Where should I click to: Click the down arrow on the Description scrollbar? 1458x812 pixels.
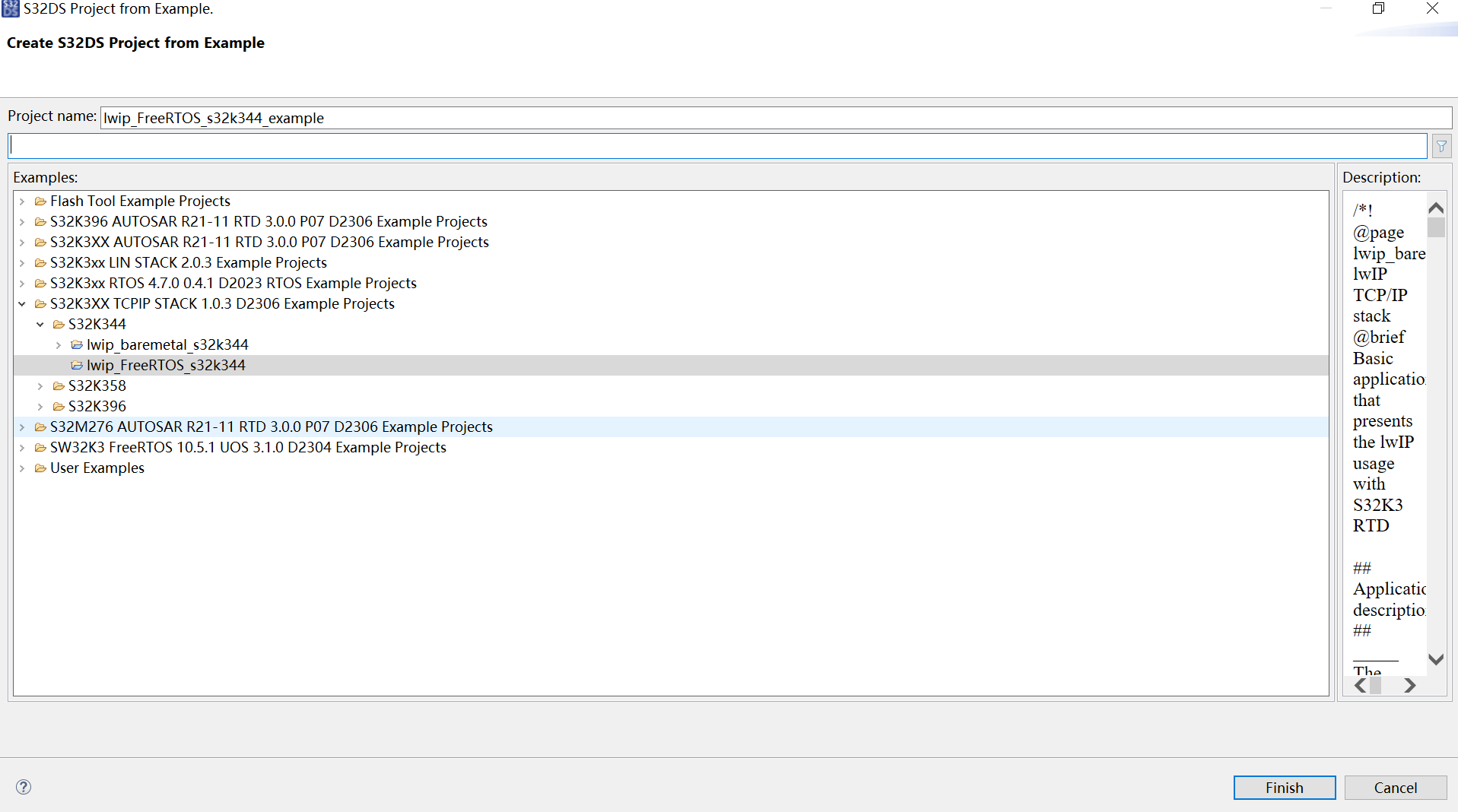click(1435, 660)
